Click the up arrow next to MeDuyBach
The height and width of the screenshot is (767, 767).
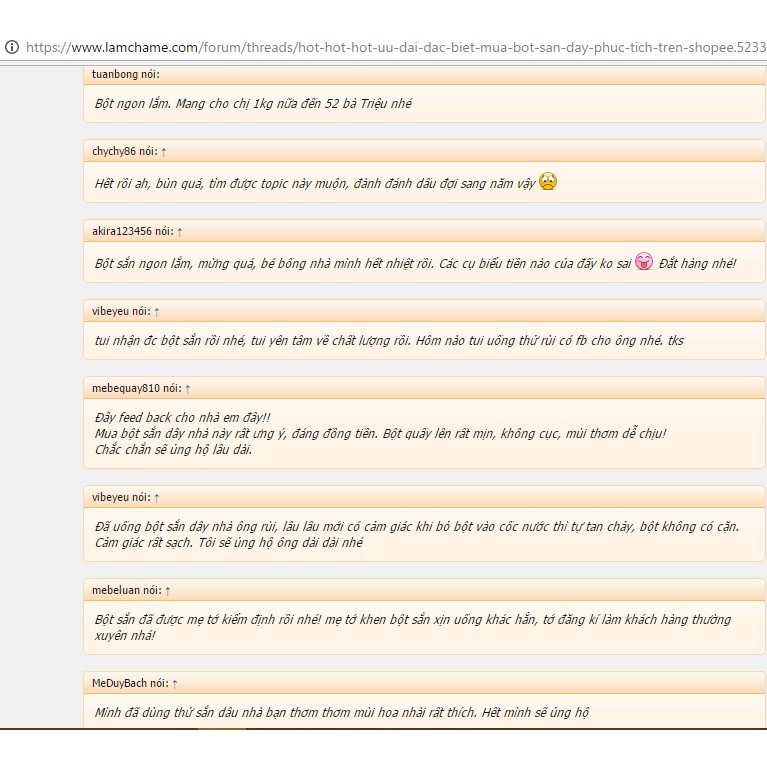click(x=174, y=683)
